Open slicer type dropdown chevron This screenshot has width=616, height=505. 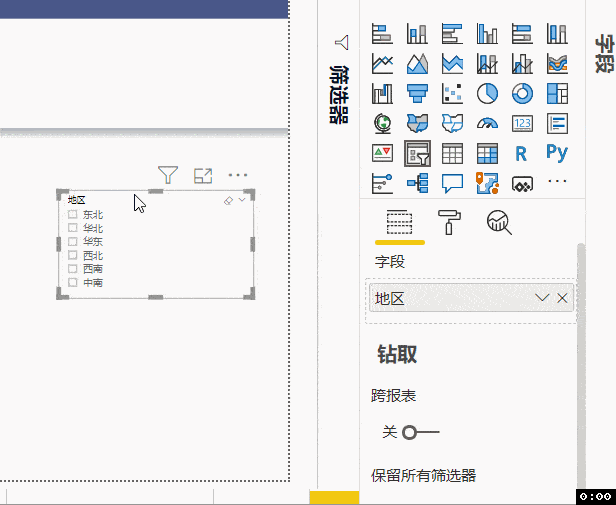point(242,200)
